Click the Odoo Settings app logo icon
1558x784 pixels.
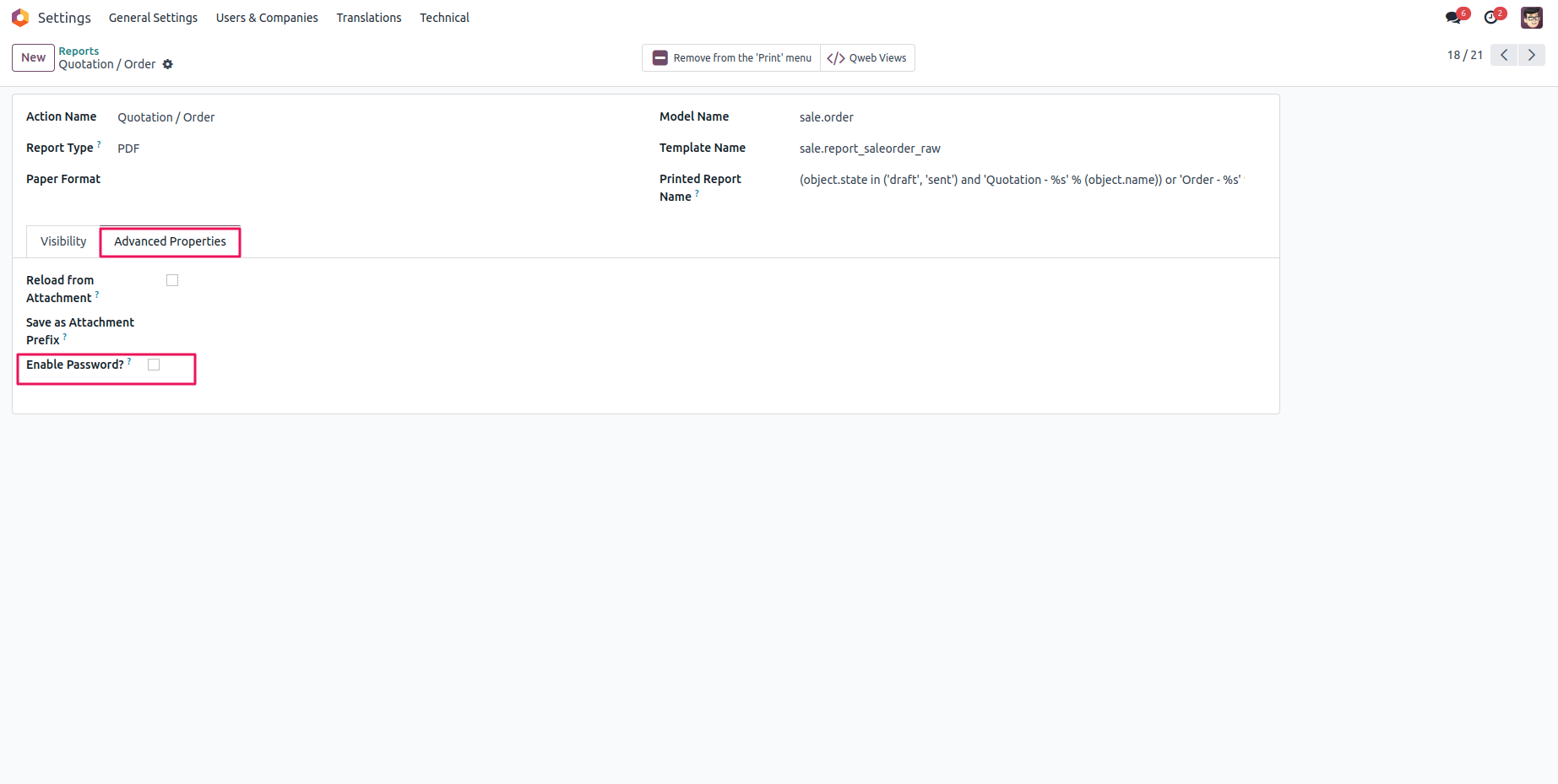coord(20,18)
